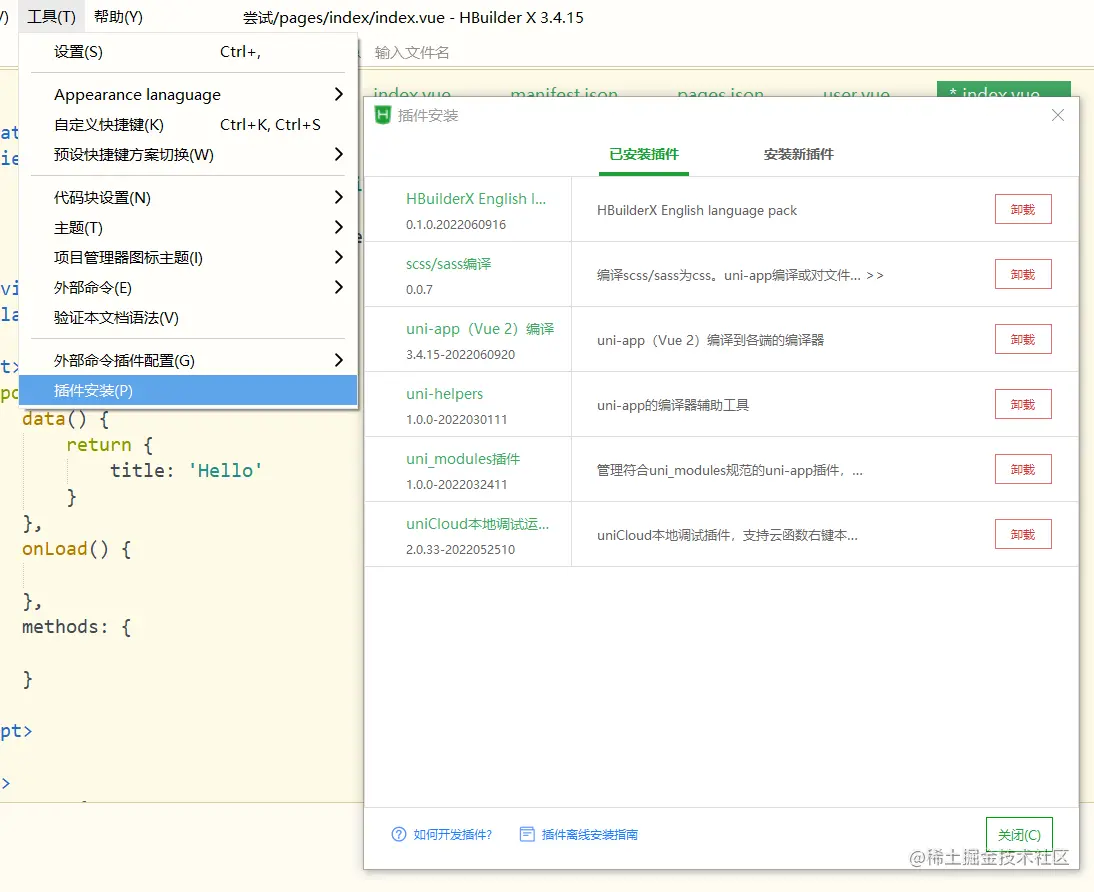Uninstall uniCloud本地调试运行 plugin
Viewport: 1094px width, 892px height.
click(x=1023, y=534)
